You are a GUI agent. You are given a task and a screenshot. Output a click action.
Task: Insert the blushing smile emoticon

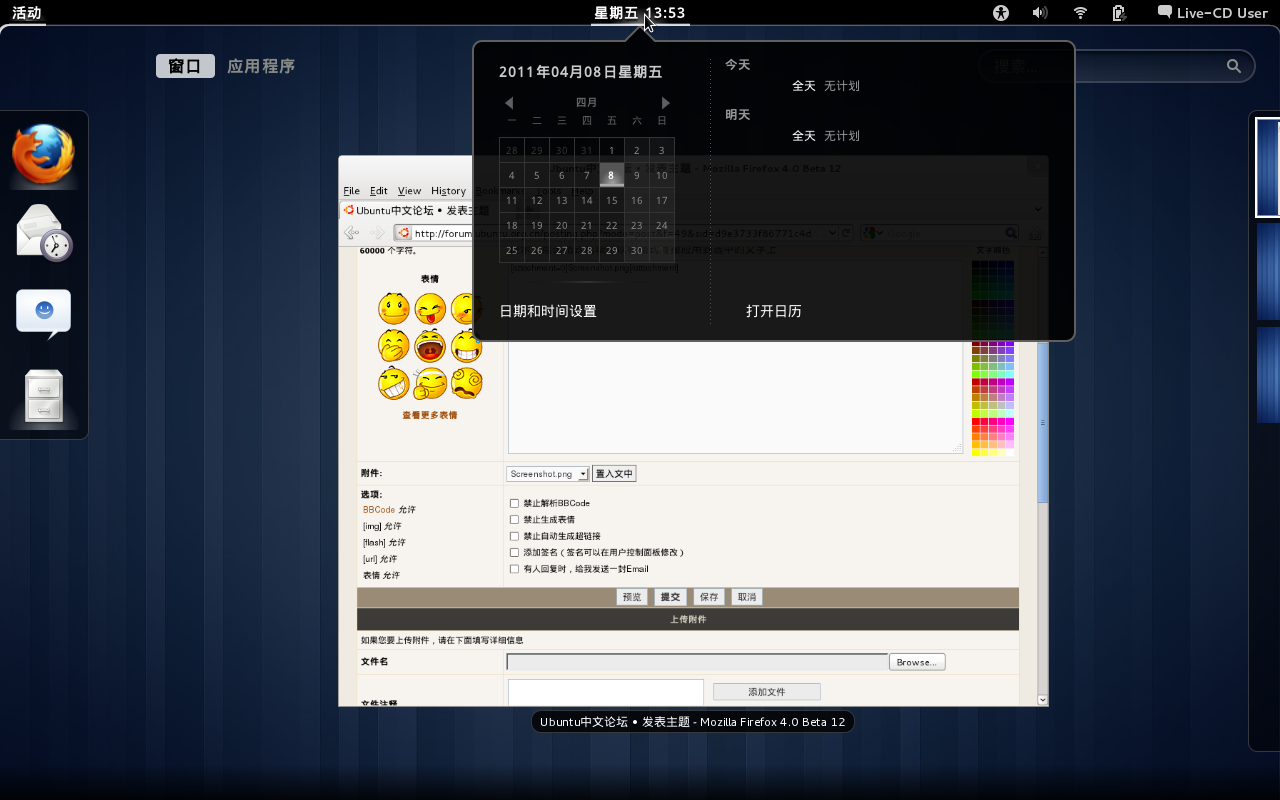pos(394,309)
